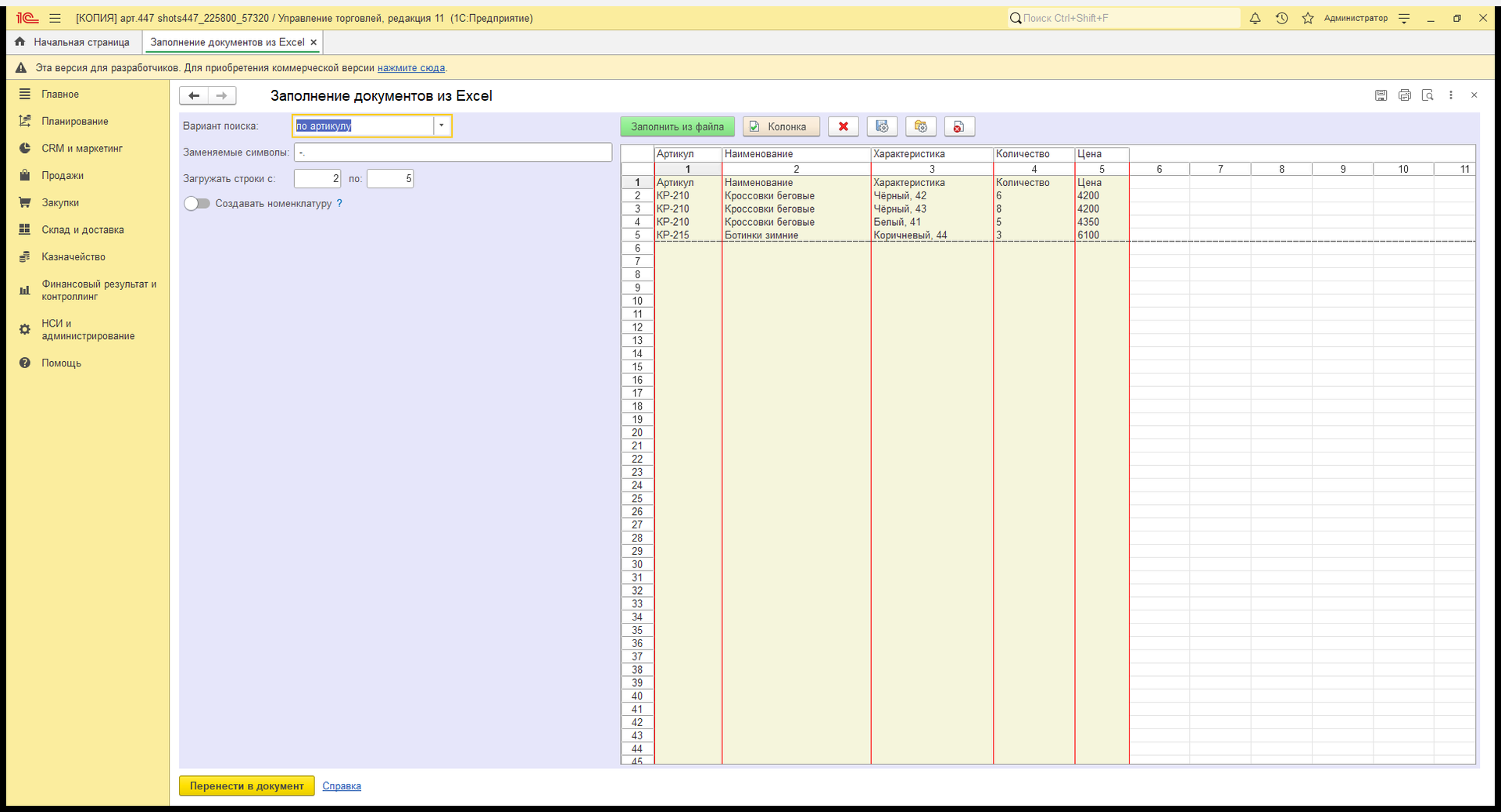Enable 'Создавать номенклатуру' toggle
The image size is (1501, 812).
click(x=197, y=203)
